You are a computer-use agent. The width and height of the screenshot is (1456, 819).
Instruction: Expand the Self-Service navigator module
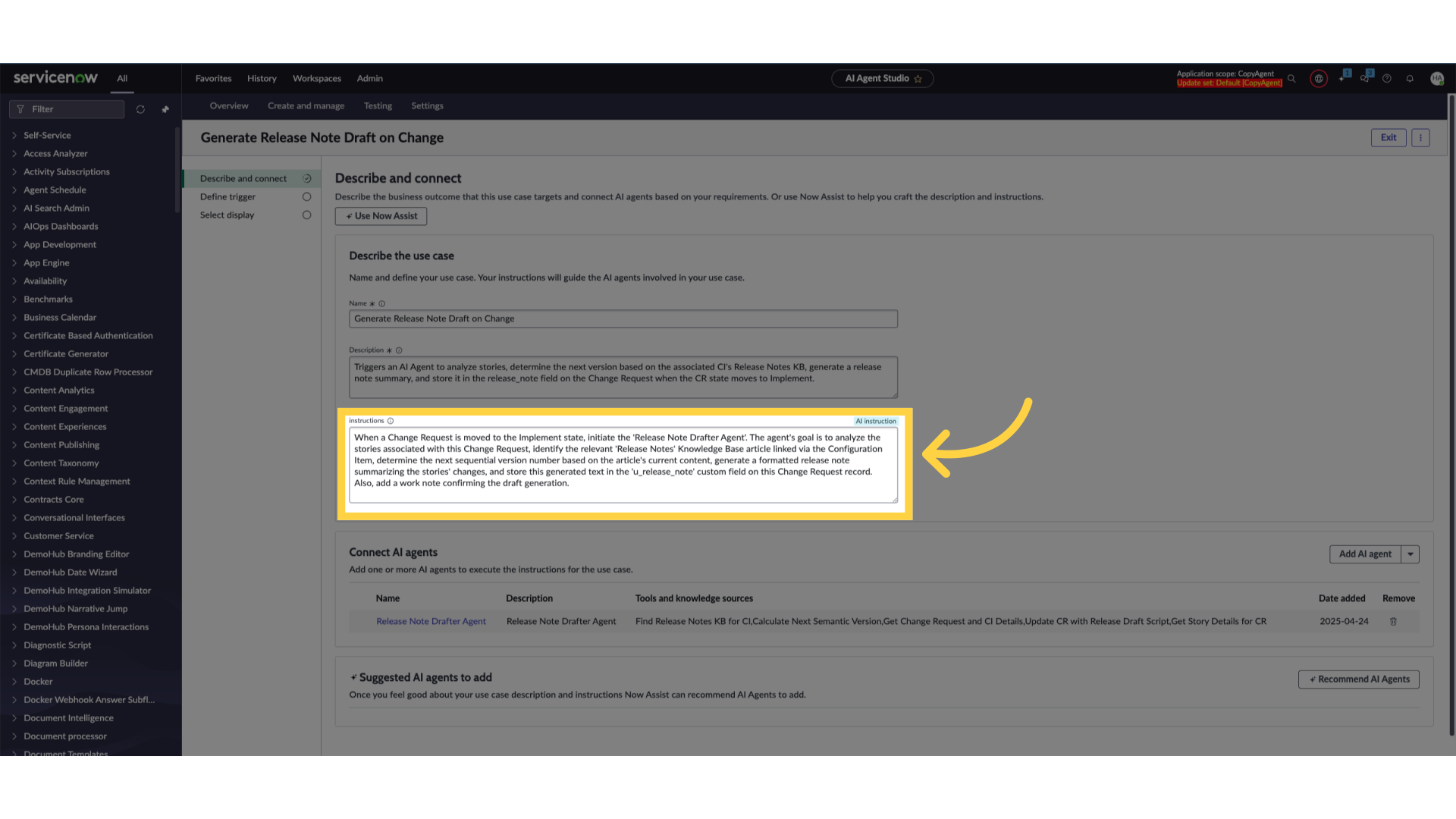point(14,136)
